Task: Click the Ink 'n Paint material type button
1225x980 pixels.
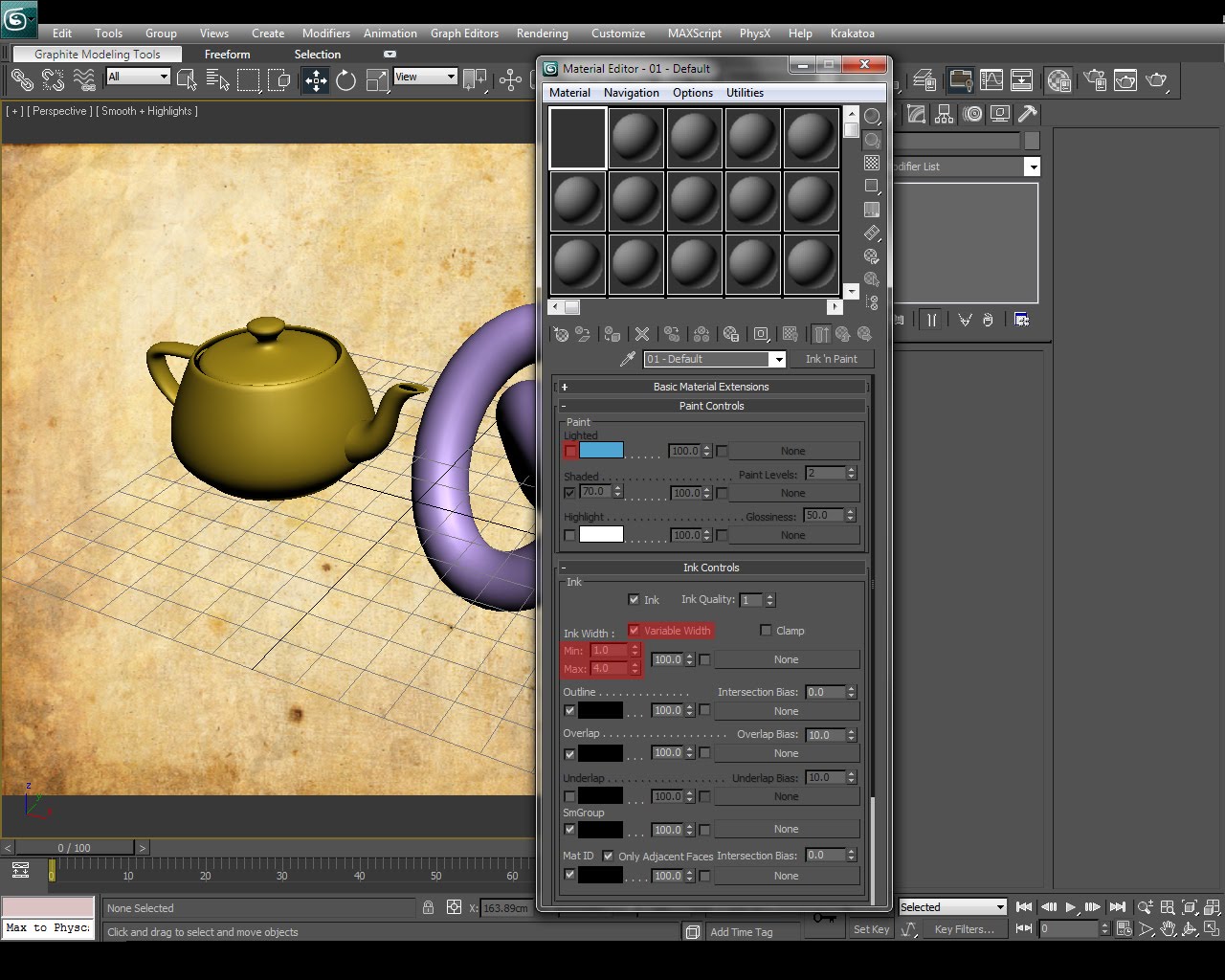Action: pos(833,359)
